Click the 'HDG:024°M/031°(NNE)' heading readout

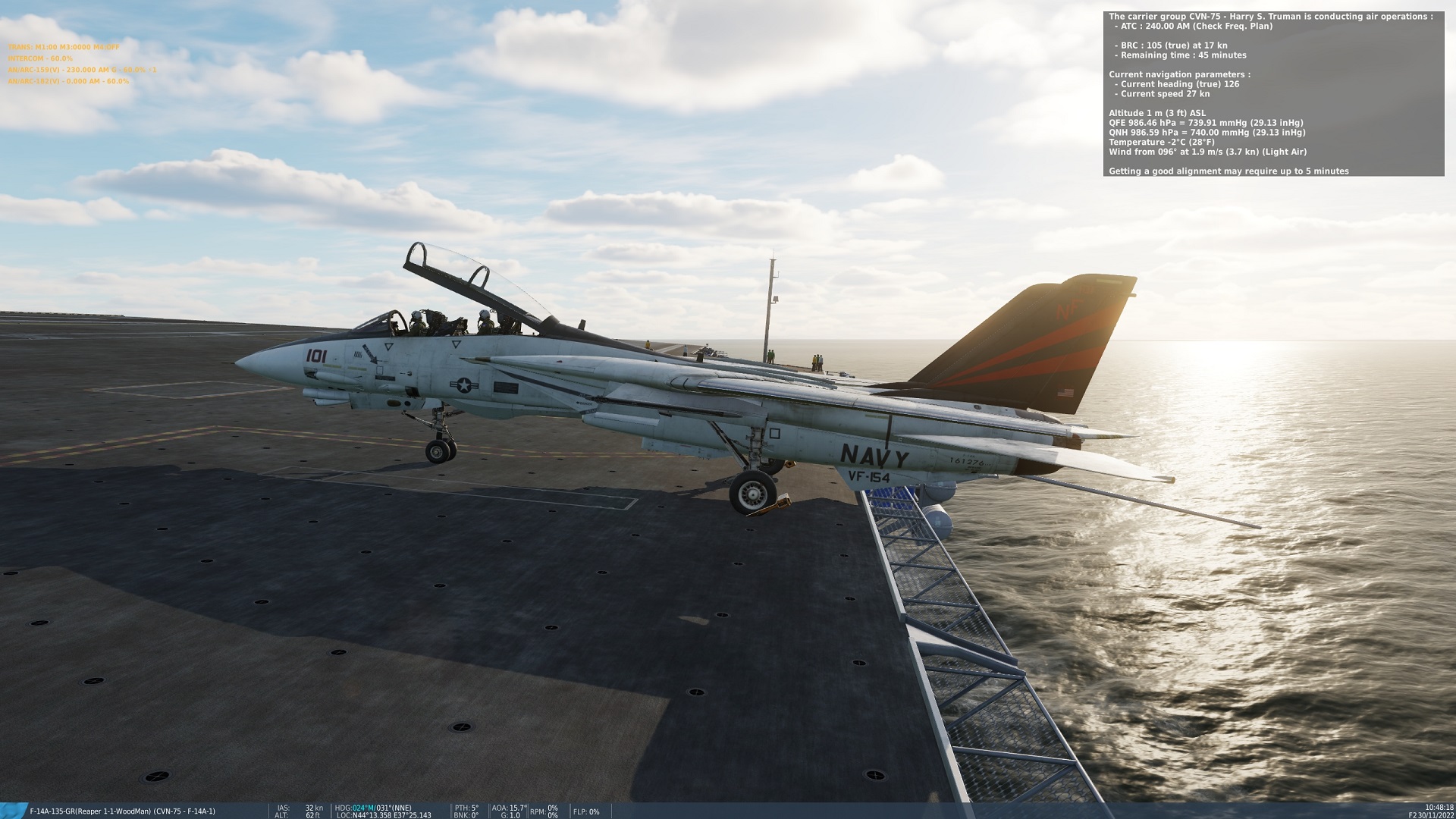tap(372, 808)
